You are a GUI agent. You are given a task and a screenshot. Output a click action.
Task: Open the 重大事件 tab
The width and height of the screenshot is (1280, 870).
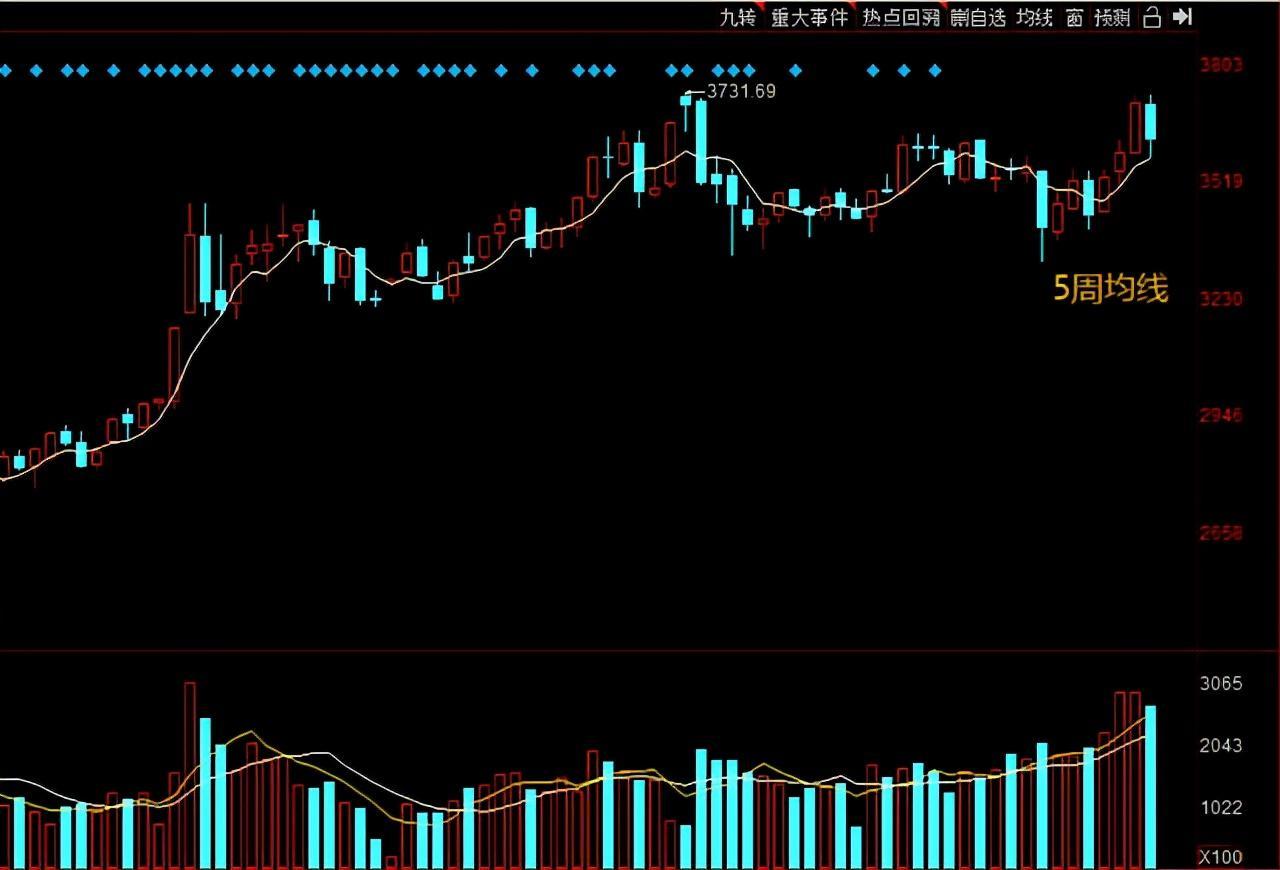click(809, 17)
